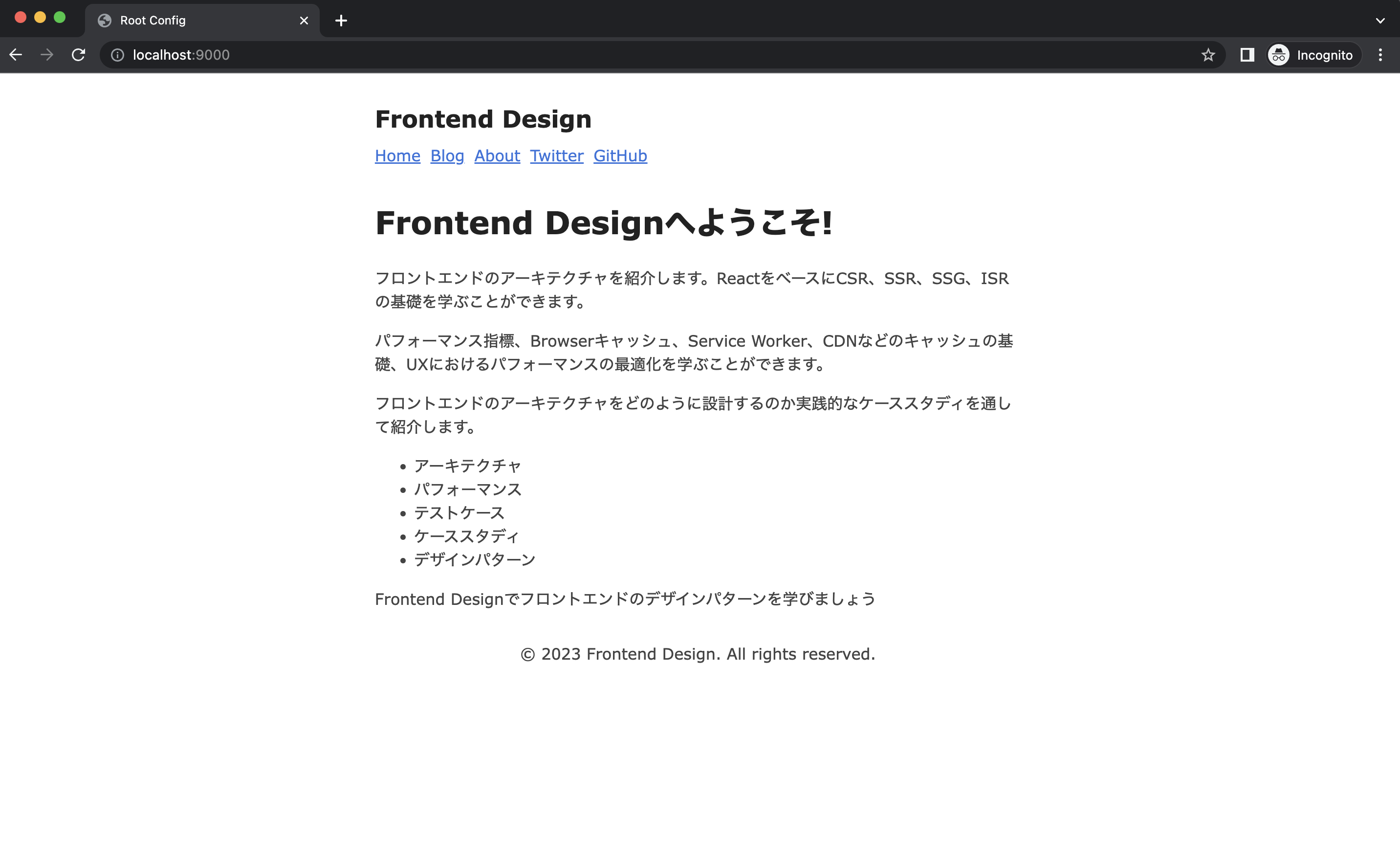Click the browser forward arrow
This screenshot has width=1400, height=845.
[x=47, y=55]
